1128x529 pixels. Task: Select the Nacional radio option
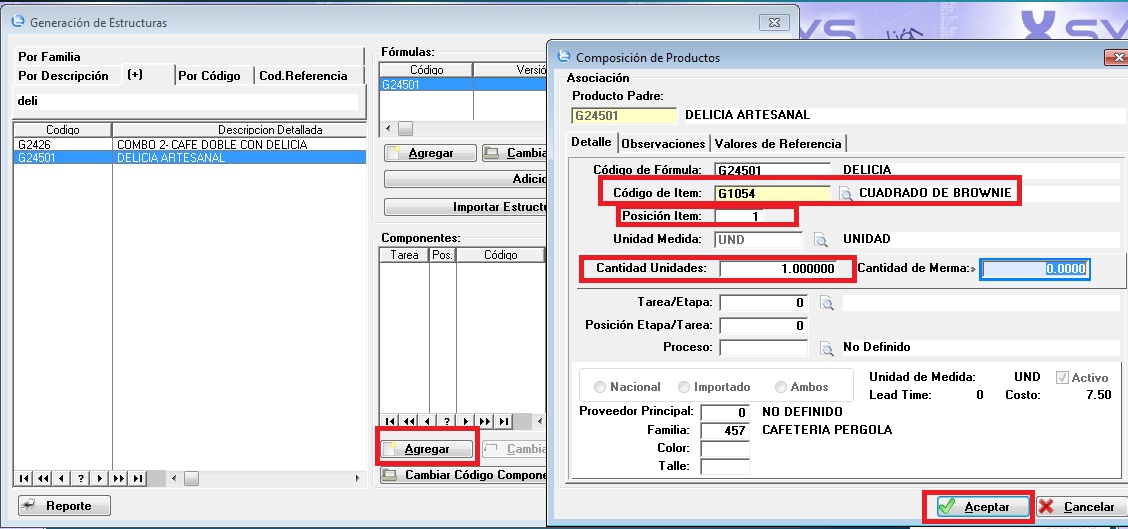[x=600, y=387]
